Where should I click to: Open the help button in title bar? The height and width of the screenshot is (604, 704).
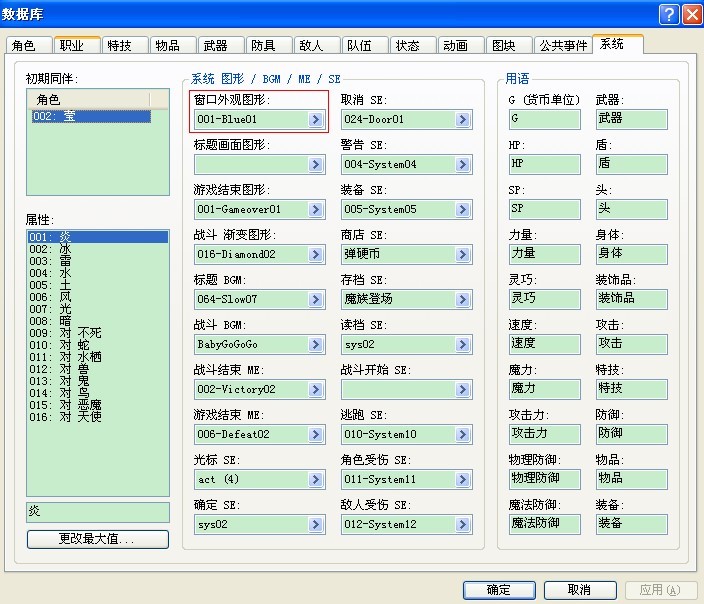click(669, 14)
